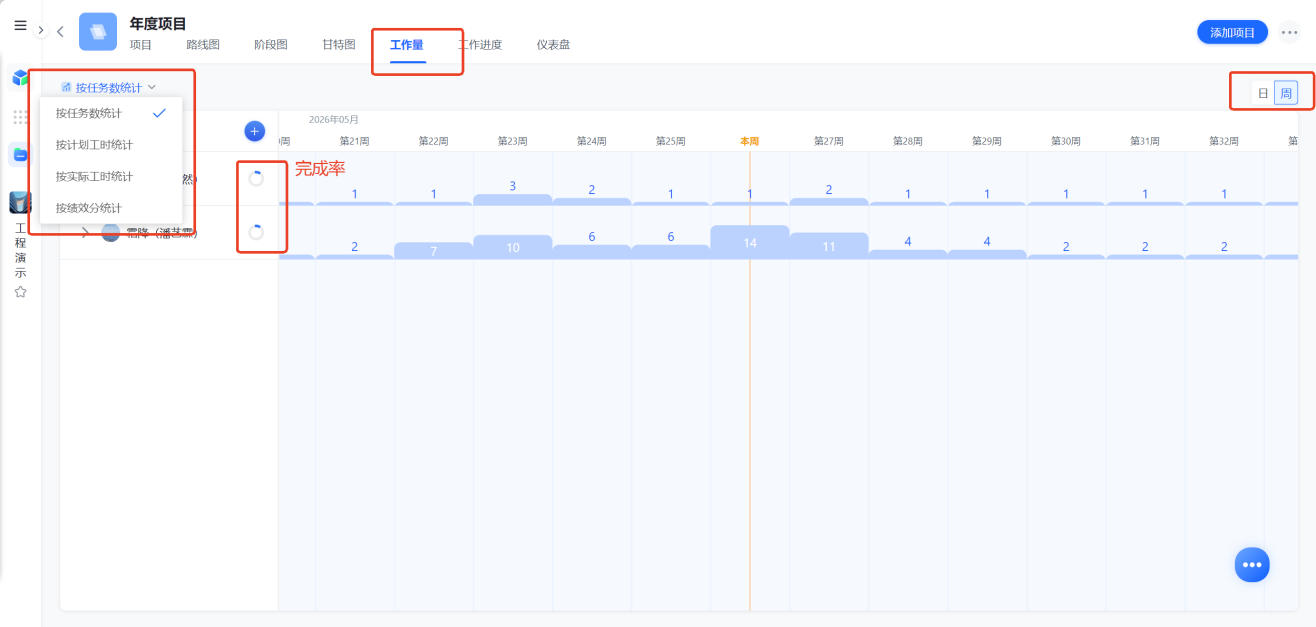This screenshot has width=1316, height=627.
Task: Select the 第24周 column header
Action: [592, 142]
